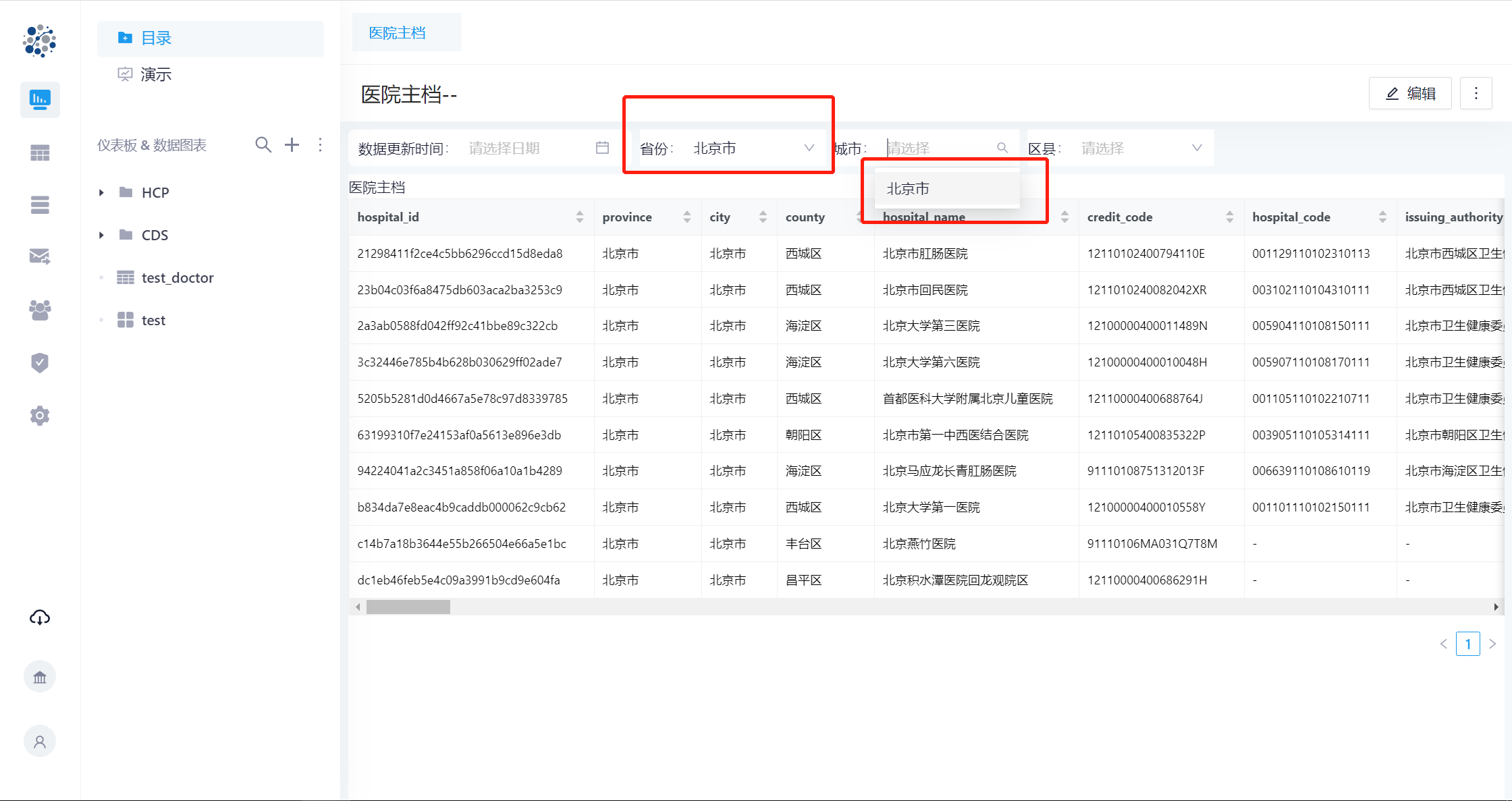The image size is (1512, 801).
Task: Toggle sorting on credit_code column
Action: pyautogui.click(x=1229, y=217)
